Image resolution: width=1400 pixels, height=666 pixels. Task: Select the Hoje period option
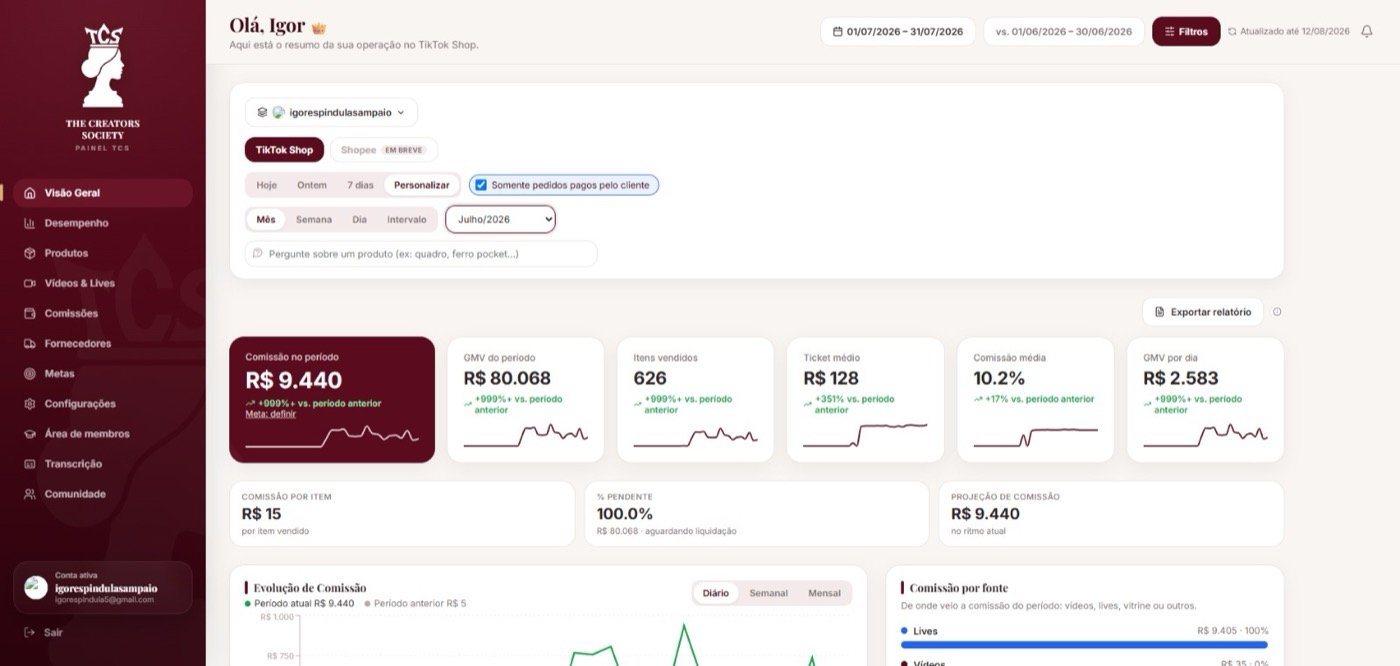tap(267, 185)
